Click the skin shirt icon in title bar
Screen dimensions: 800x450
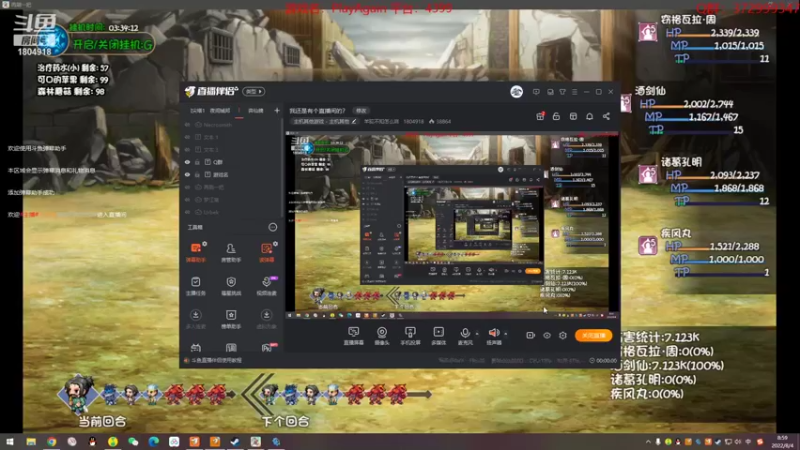(x=562, y=92)
